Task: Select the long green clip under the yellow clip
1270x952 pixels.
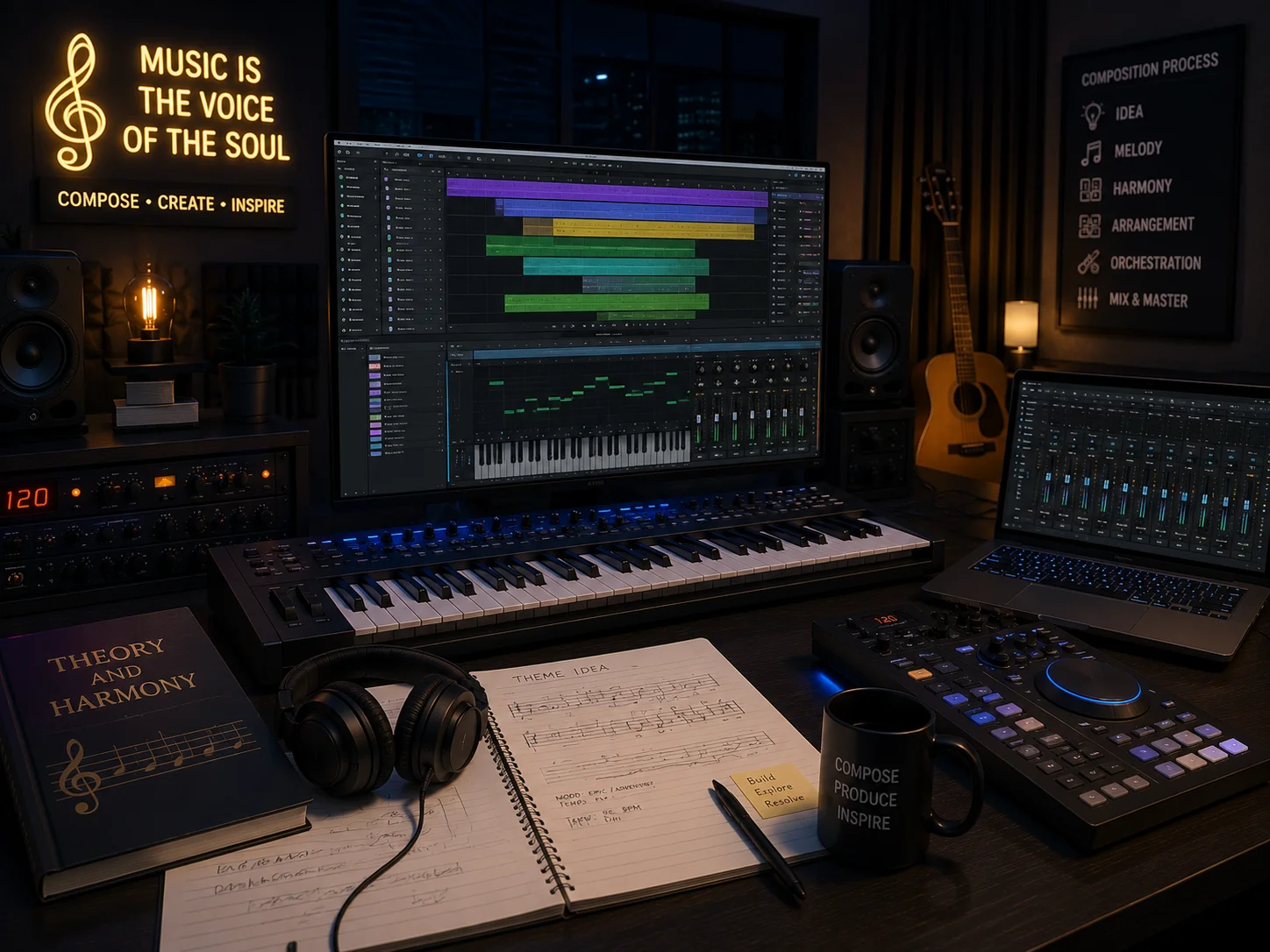Action: click(590, 245)
